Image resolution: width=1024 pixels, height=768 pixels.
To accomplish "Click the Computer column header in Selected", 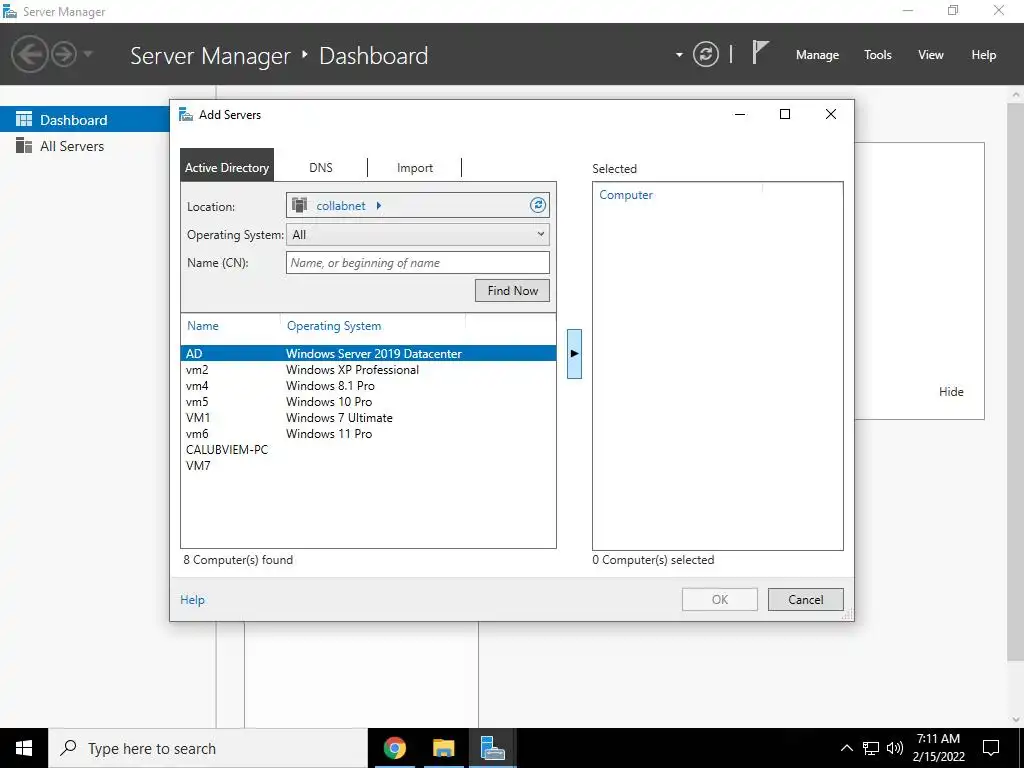I will coord(626,195).
